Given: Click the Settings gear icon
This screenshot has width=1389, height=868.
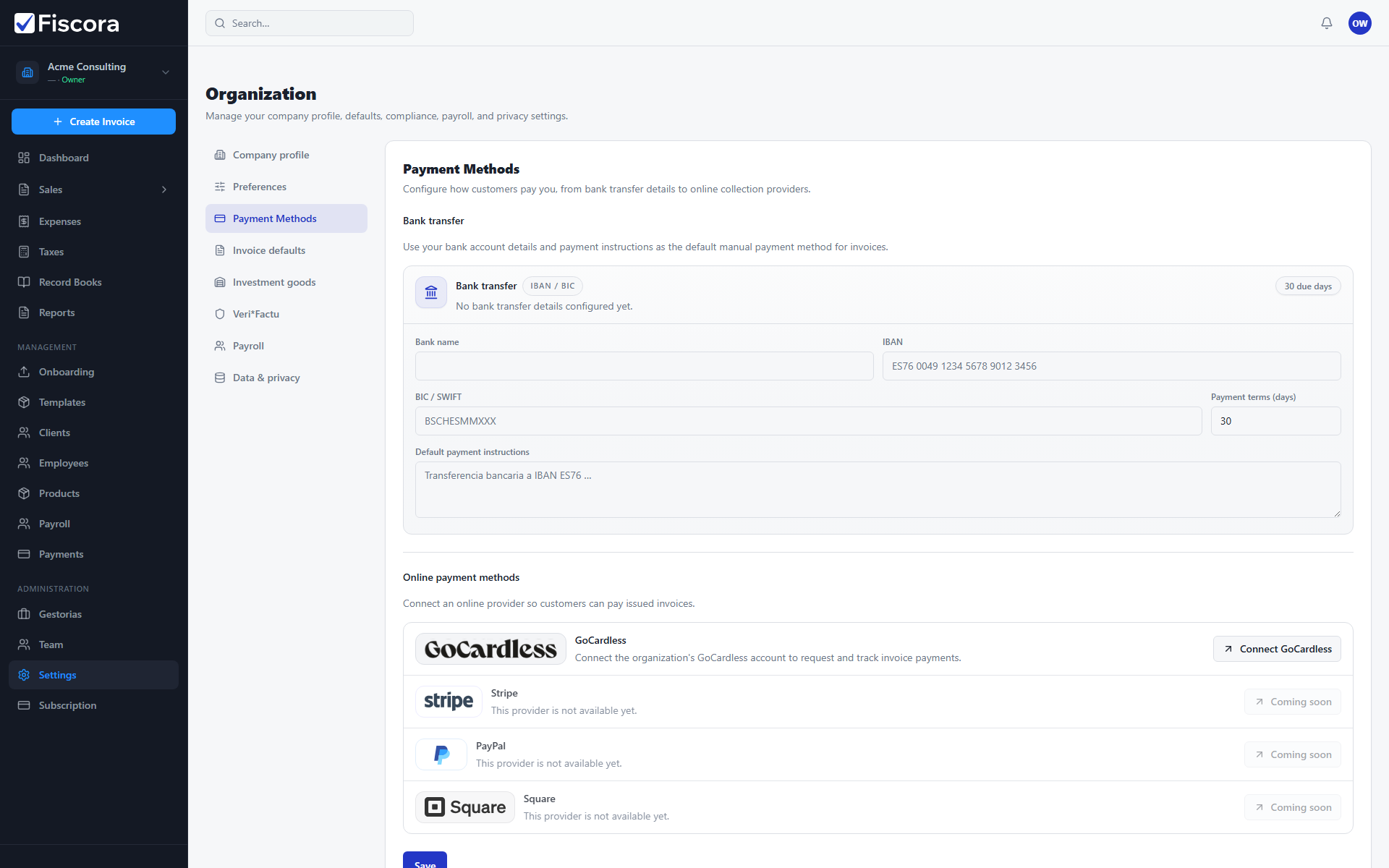Looking at the screenshot, I should pos(24,675).
